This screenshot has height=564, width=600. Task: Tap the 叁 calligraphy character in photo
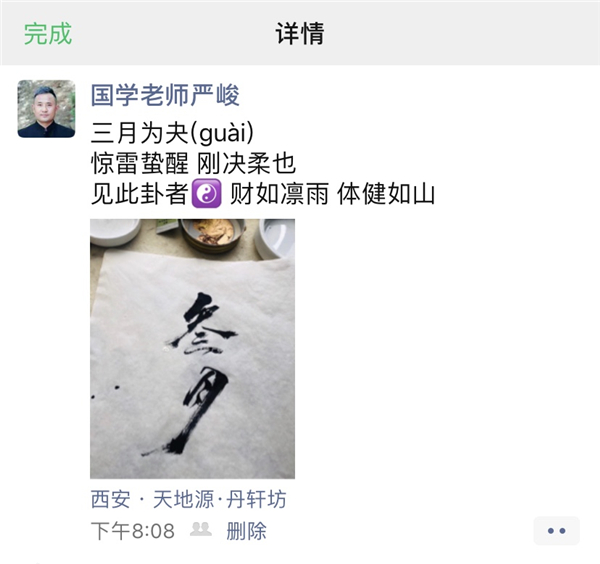pyautogui.click(x=202, y=323)
